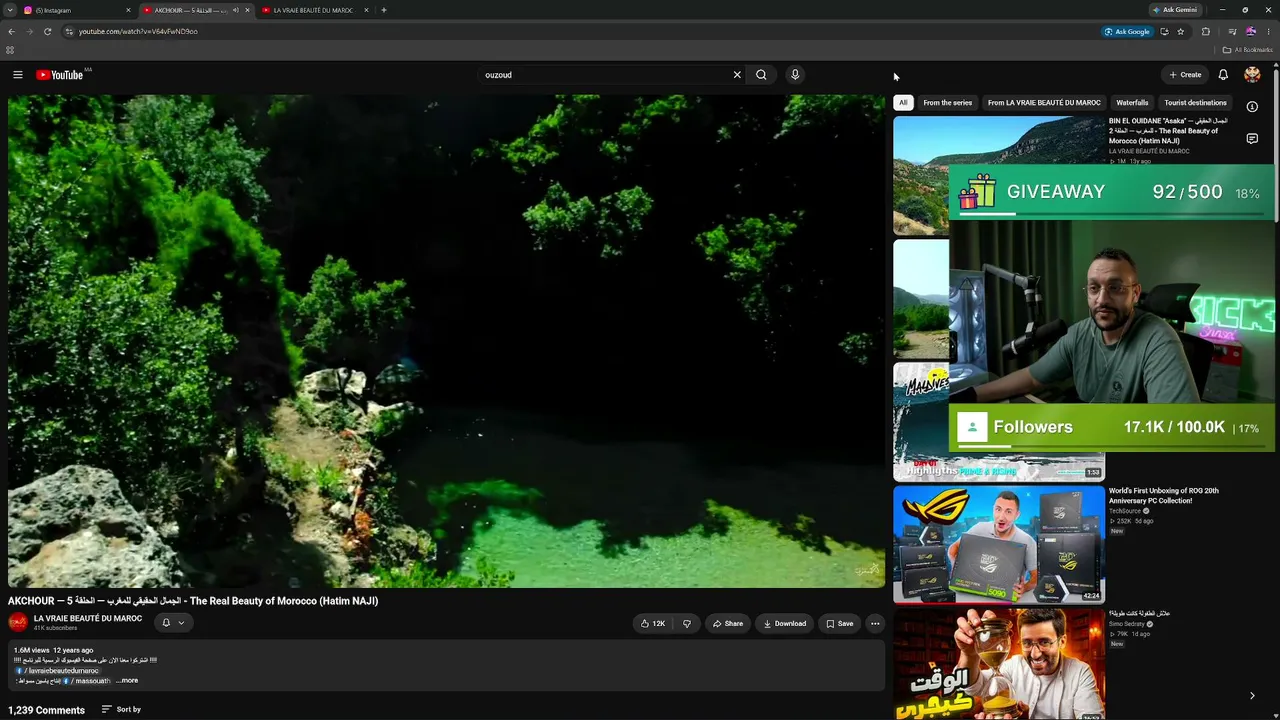Open World's First Unboxing of ROG video title
This screenshot has width=1280, height=720.
(1164, 496)
